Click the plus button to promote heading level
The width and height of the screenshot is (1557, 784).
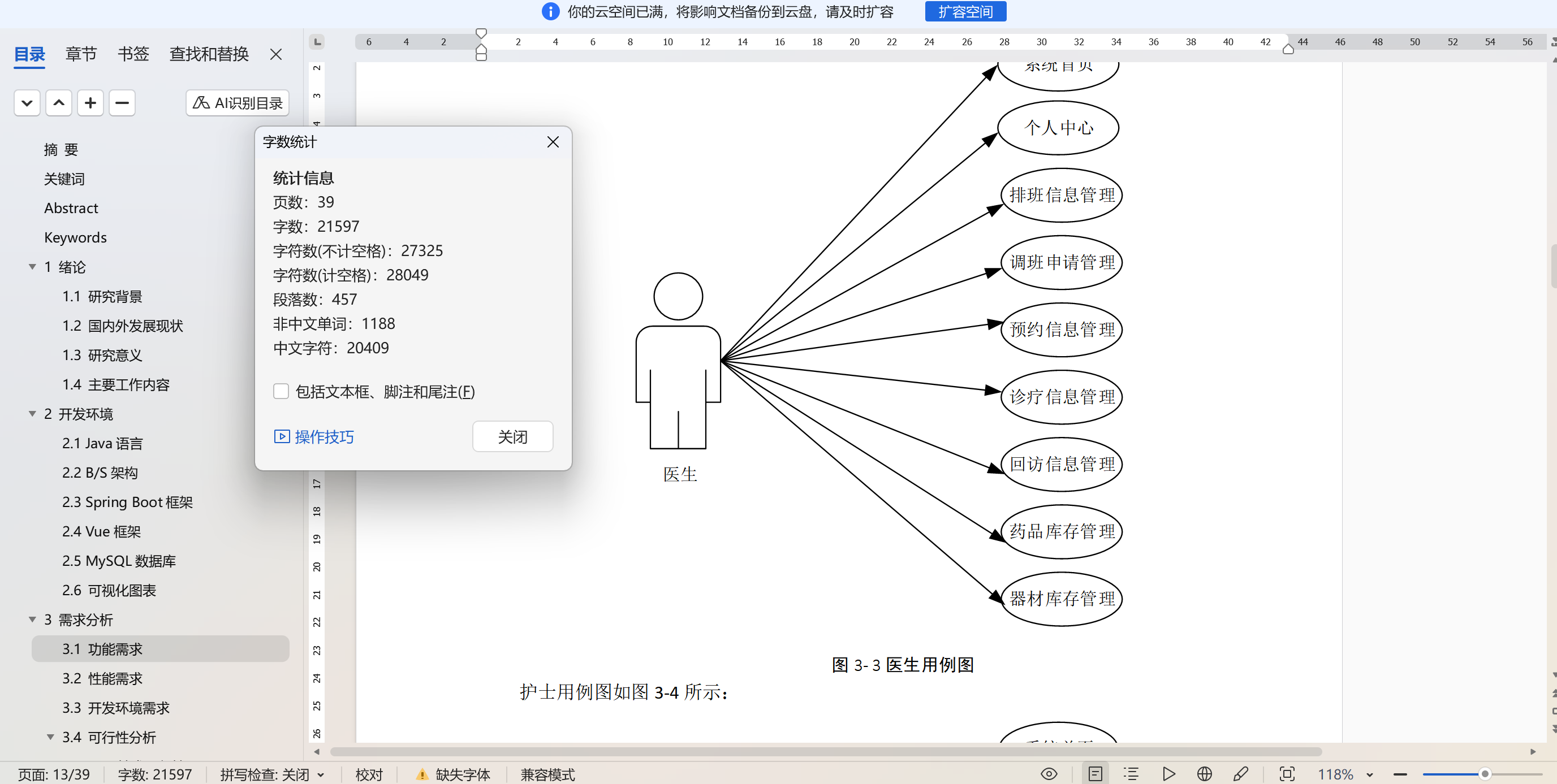coord(90,103)
